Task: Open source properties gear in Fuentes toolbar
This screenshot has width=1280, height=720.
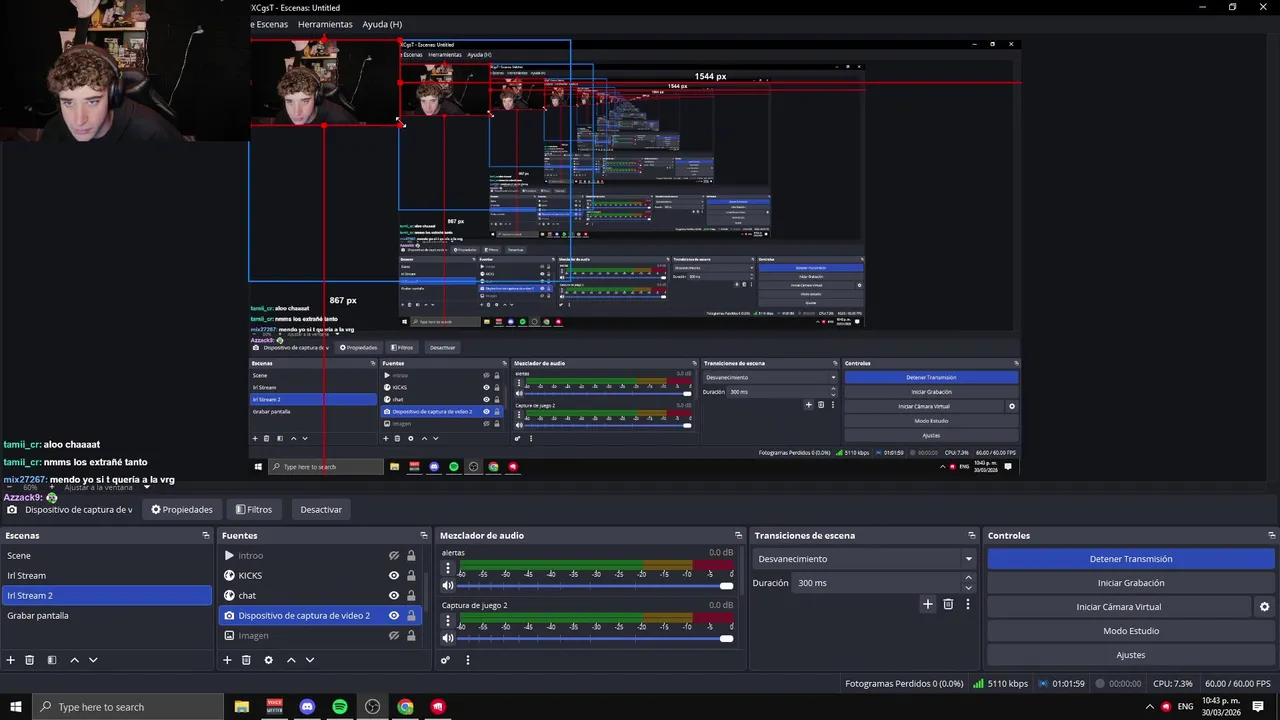Action: click(268, 660)
